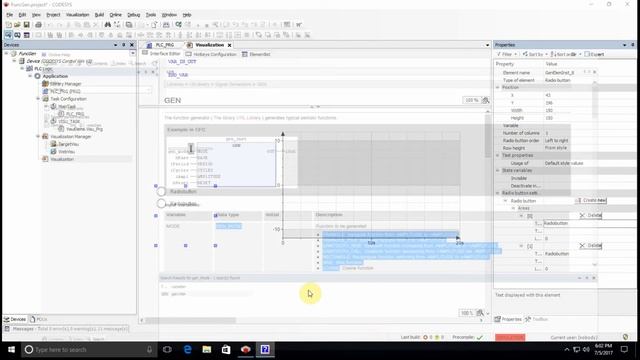Click the Find binoculars icon
The height and width of the screenshot is (360, 640).
tap(108, 25)
